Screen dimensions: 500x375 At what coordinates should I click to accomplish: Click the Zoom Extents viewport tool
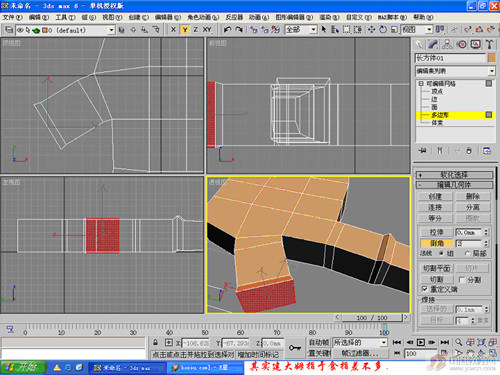pos(481,342)
